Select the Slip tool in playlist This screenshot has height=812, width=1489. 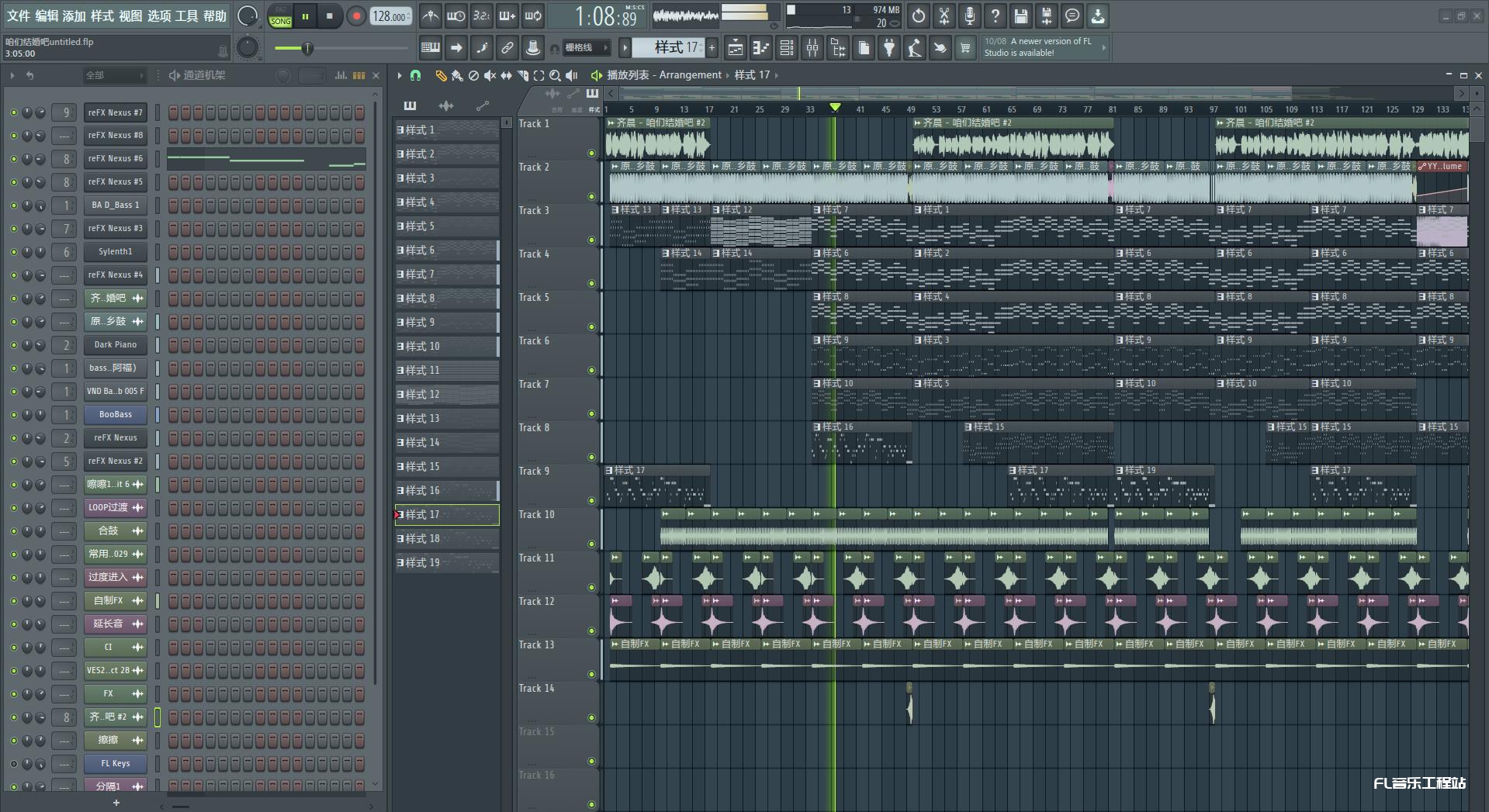click(x=506, y=75)
